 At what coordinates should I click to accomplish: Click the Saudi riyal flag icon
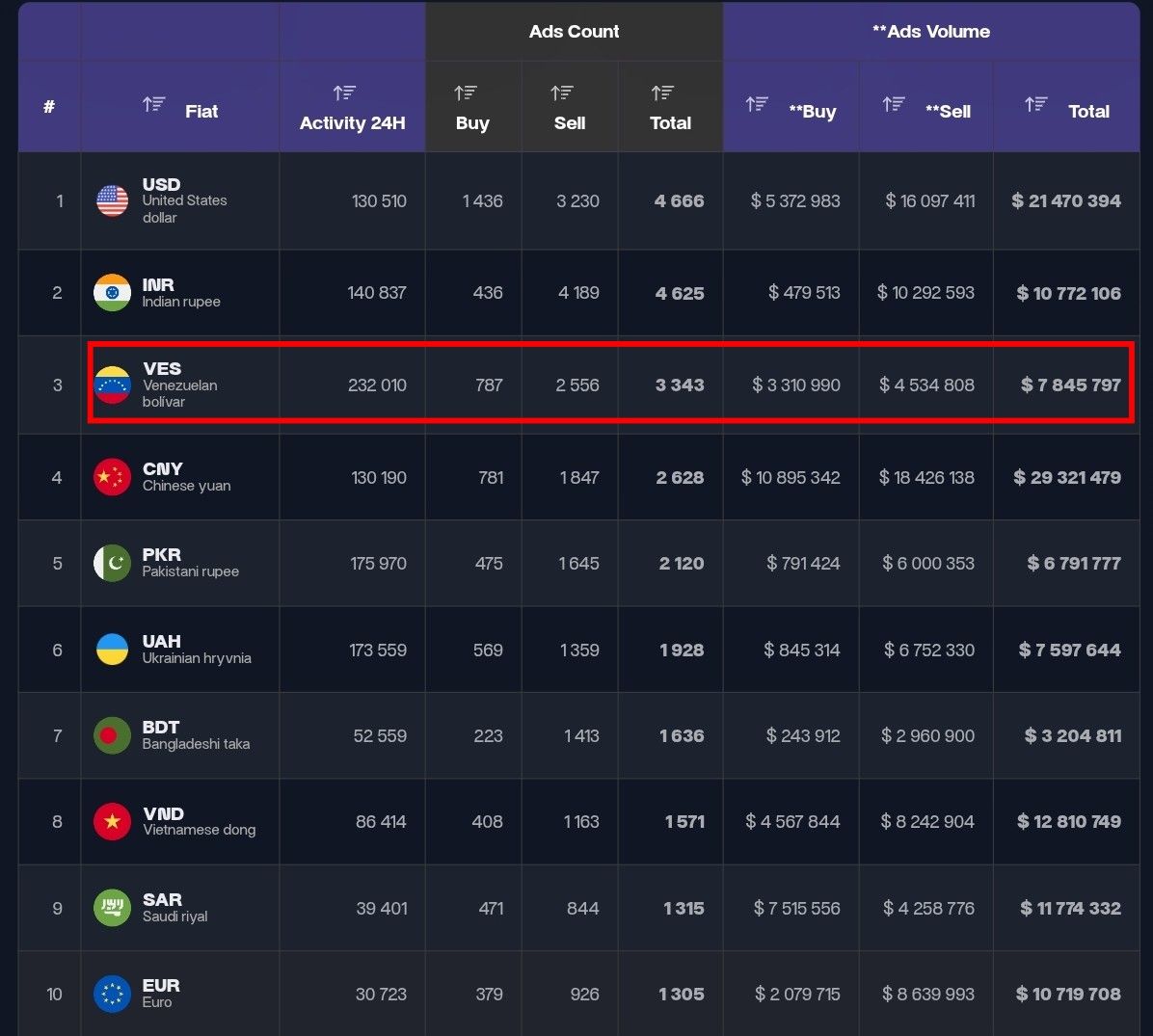pos(111,908)
